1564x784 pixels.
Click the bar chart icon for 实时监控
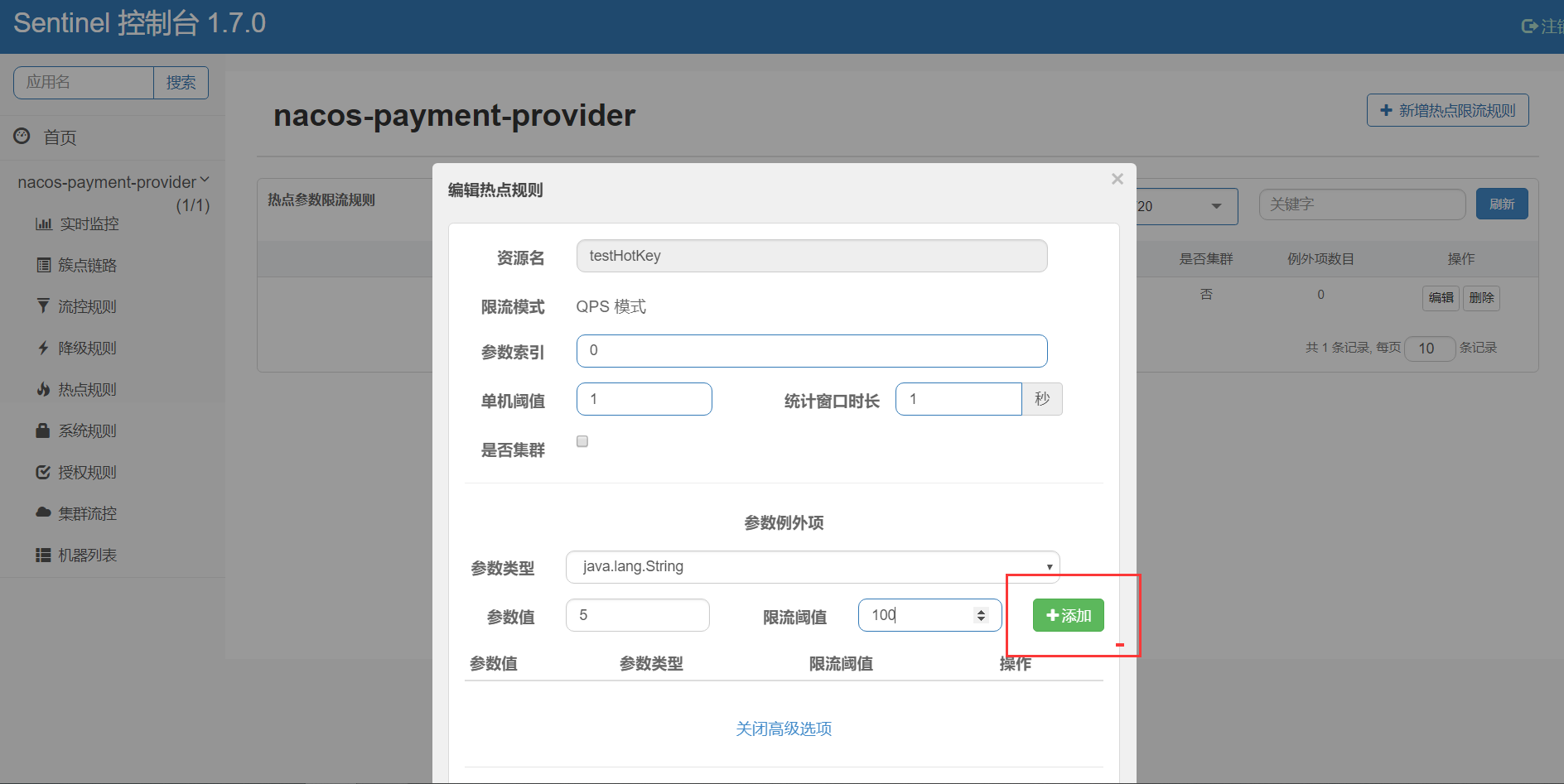43,224
